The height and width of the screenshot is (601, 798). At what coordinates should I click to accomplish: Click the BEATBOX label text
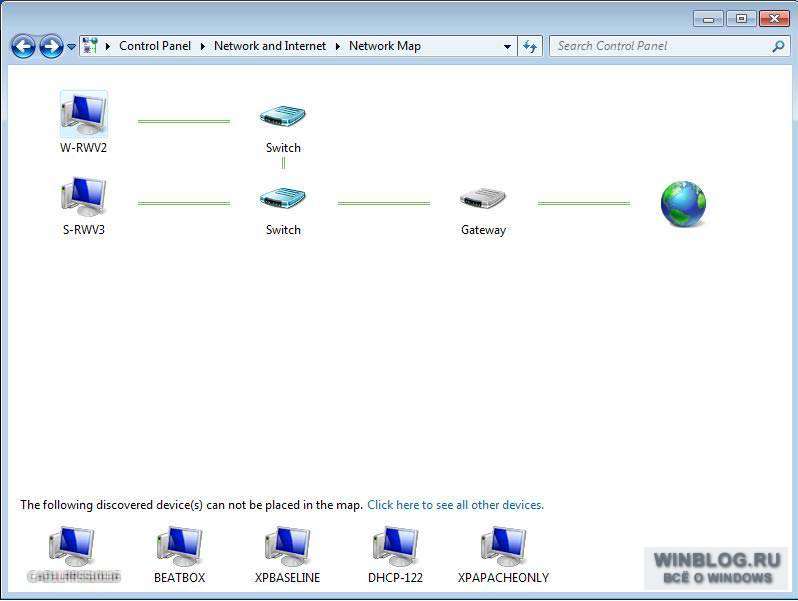pos(180,578)
